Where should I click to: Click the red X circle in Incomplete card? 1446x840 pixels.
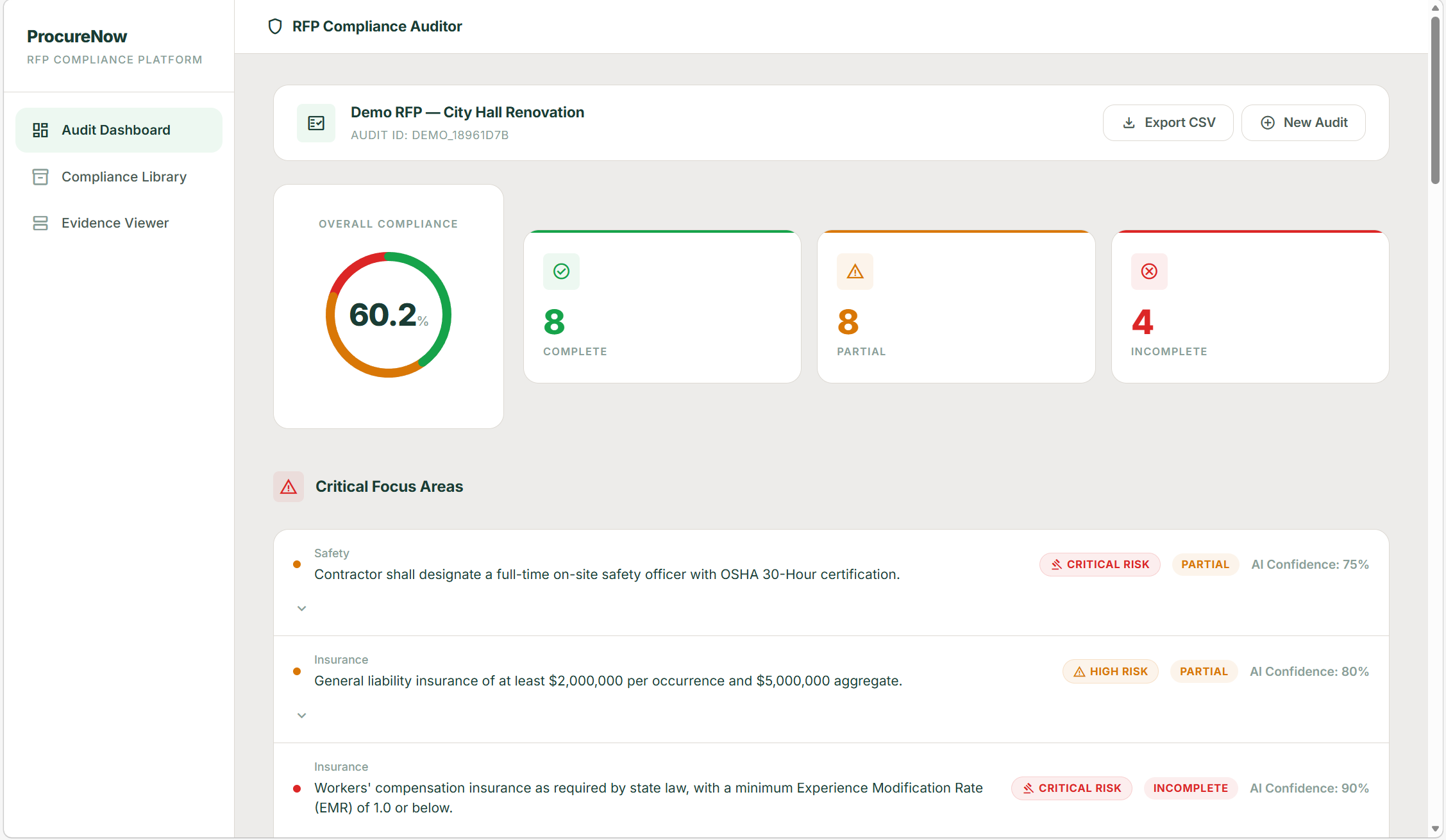coord(1149,272)
